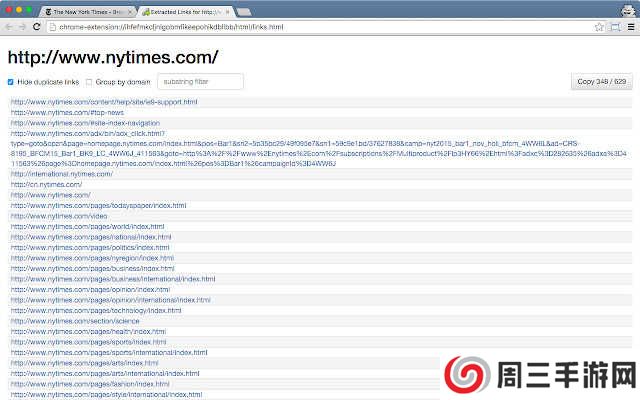Image resolution: width=640 pixels, height=400 pixels.
Task: Open the Chrome hamburger menu
Action: 629,26
